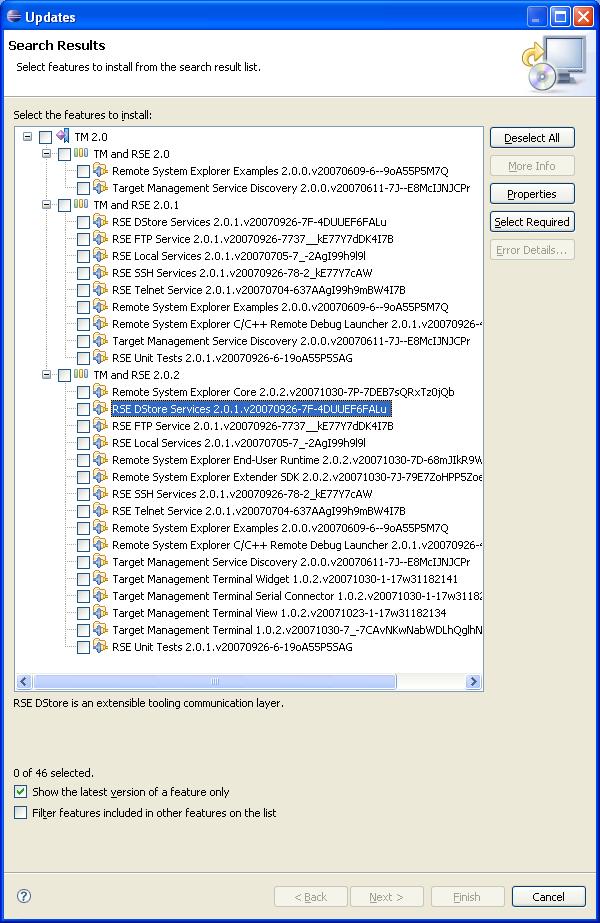This screenshot has width=600, height=923.
Task: Click the disabled More Info button
Action: tap(532, 166)
